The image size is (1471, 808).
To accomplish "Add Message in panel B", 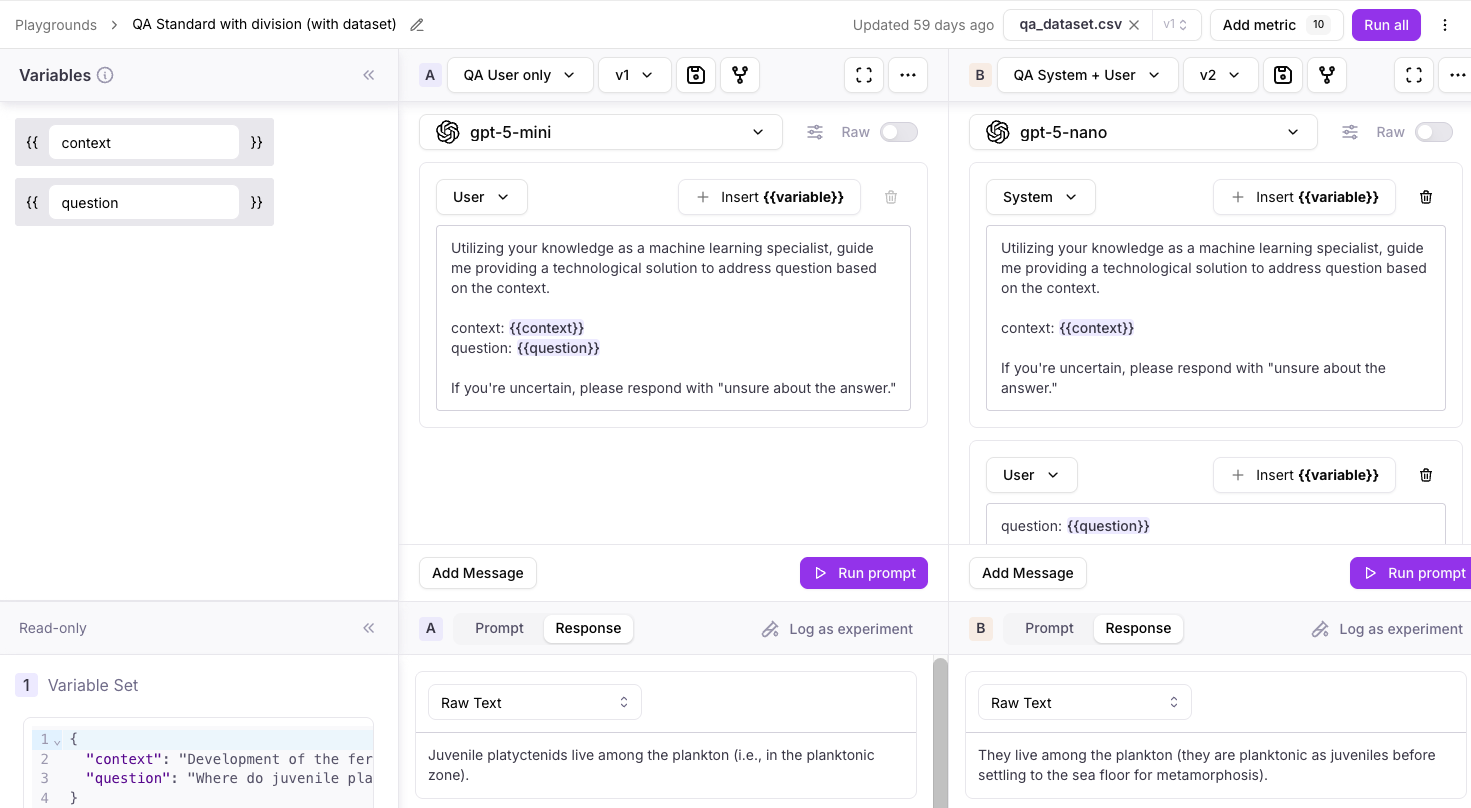I will [1027, 573].
